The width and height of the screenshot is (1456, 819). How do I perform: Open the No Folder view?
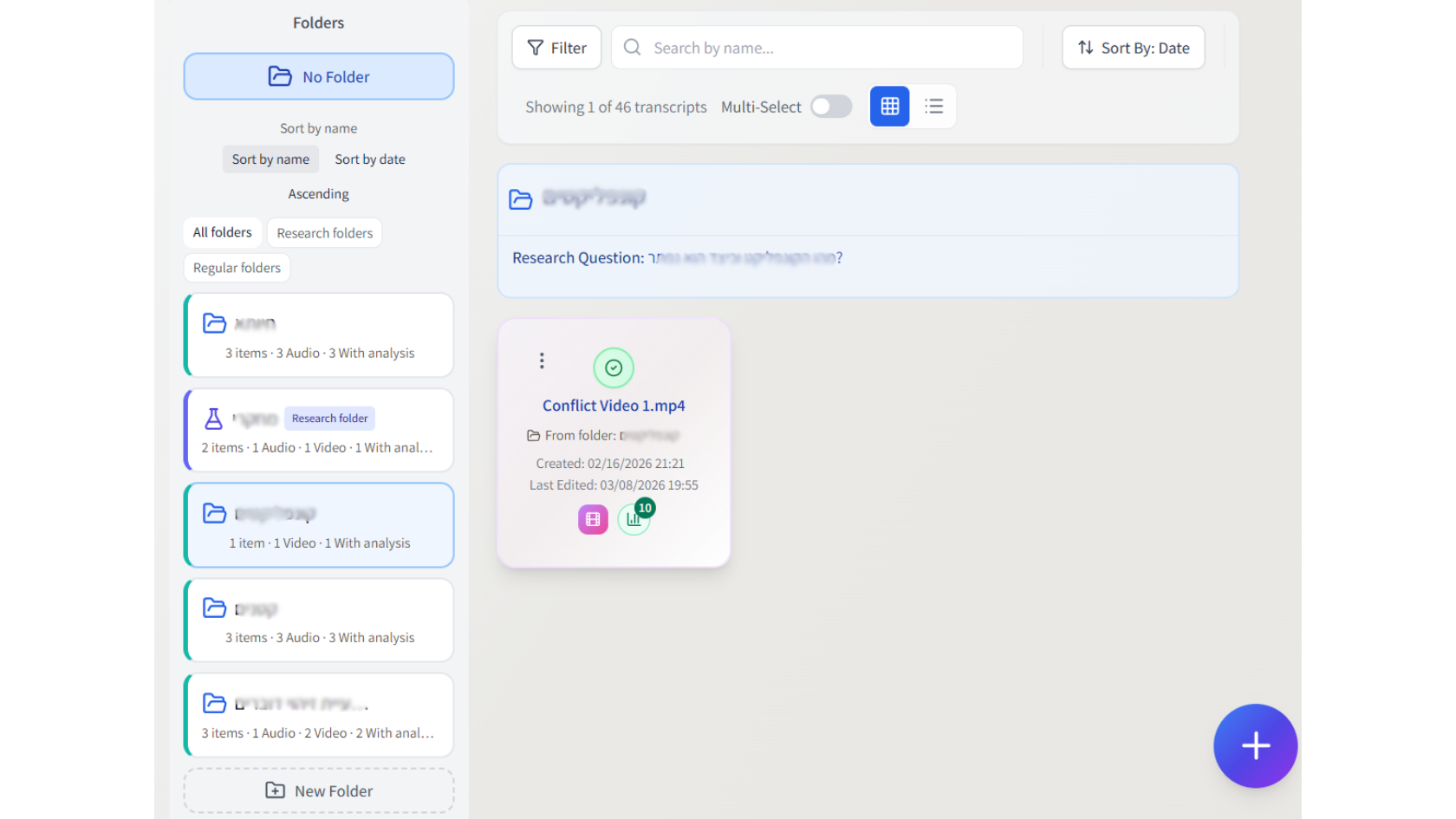[318, 76]
